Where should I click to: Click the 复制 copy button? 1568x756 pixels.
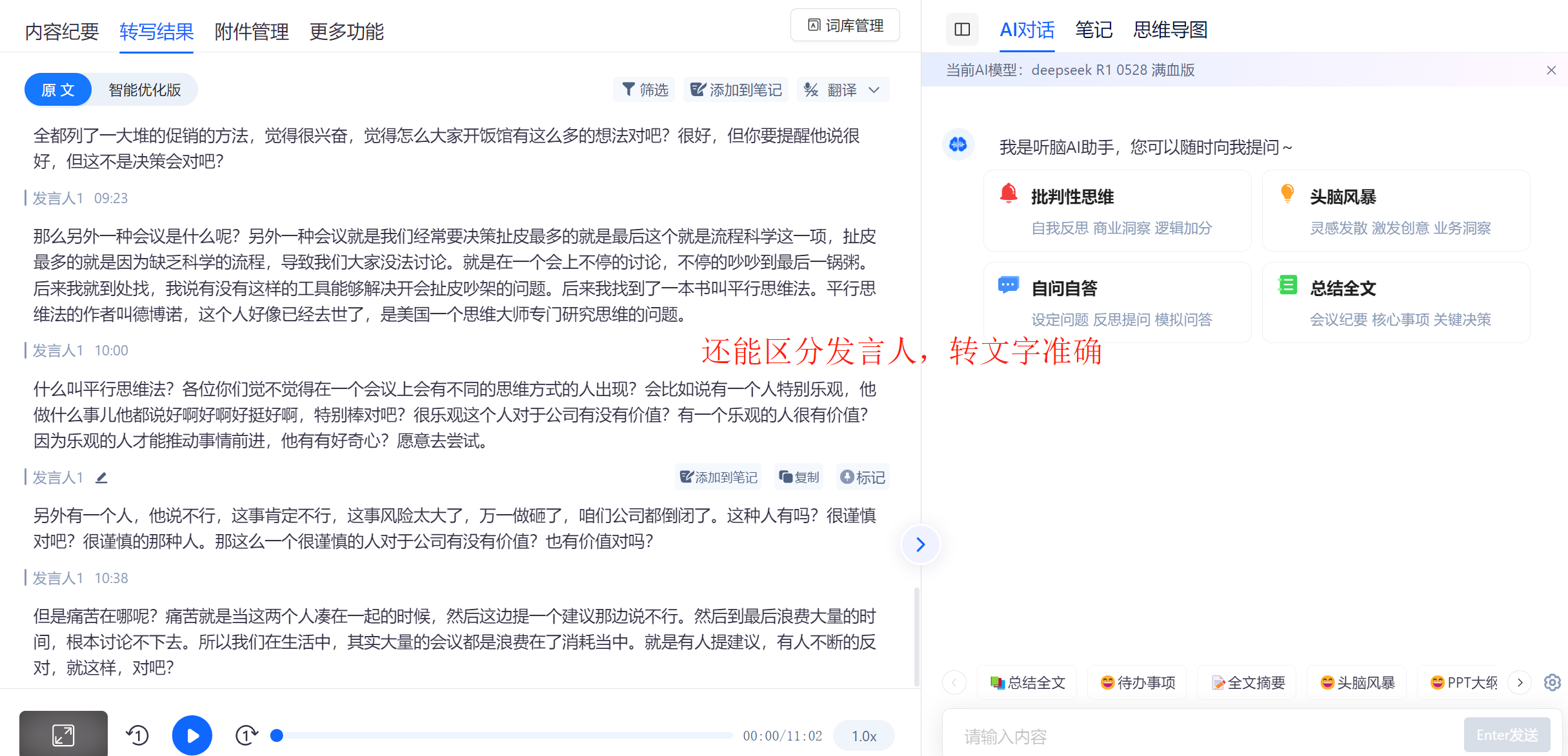[x=799, y=477]
